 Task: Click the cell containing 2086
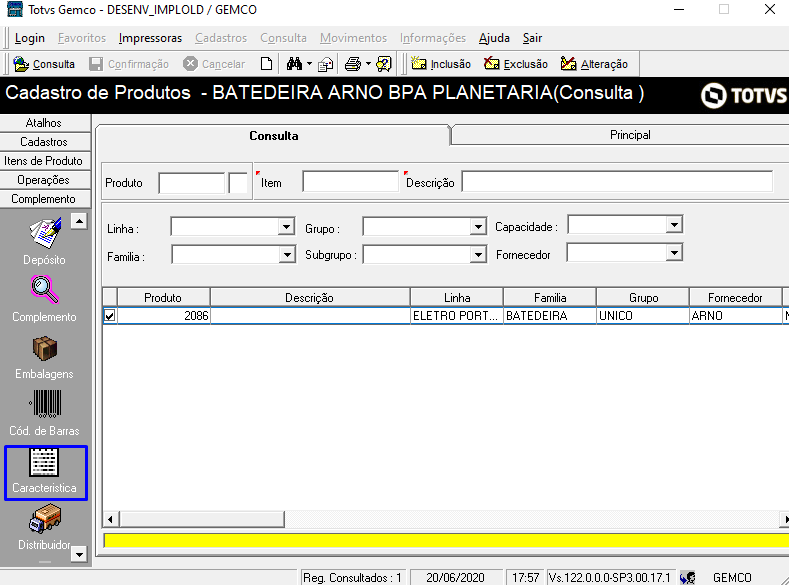164,316
